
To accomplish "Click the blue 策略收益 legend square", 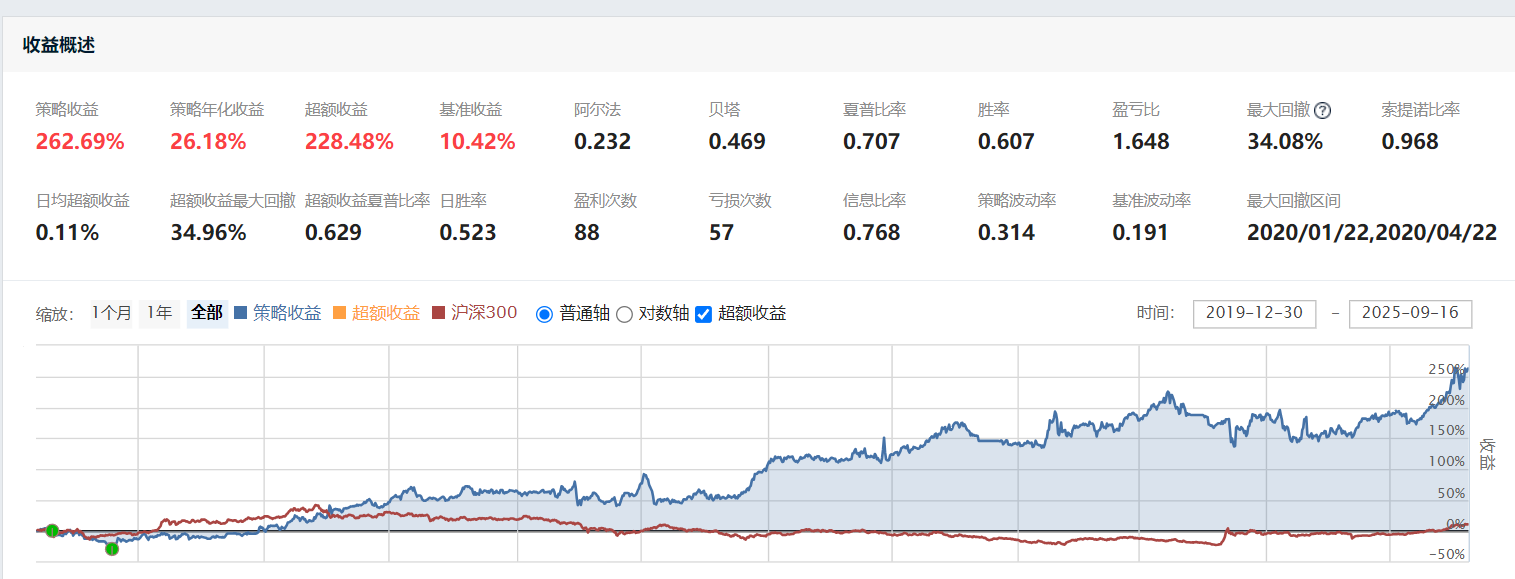I will click(x=240, y=313).
